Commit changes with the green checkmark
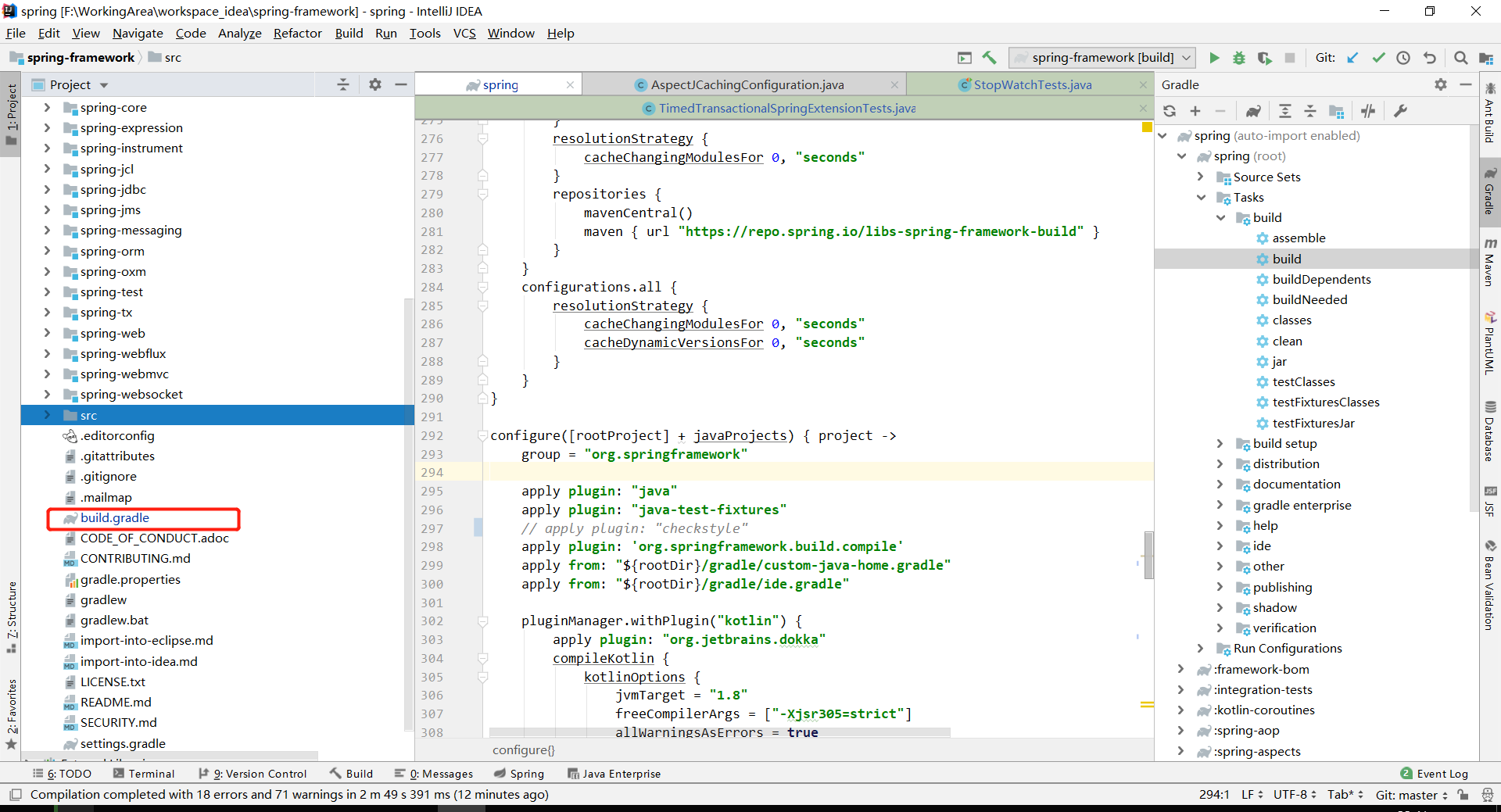The image size is (1501, 812). (x=1378, y=58)
